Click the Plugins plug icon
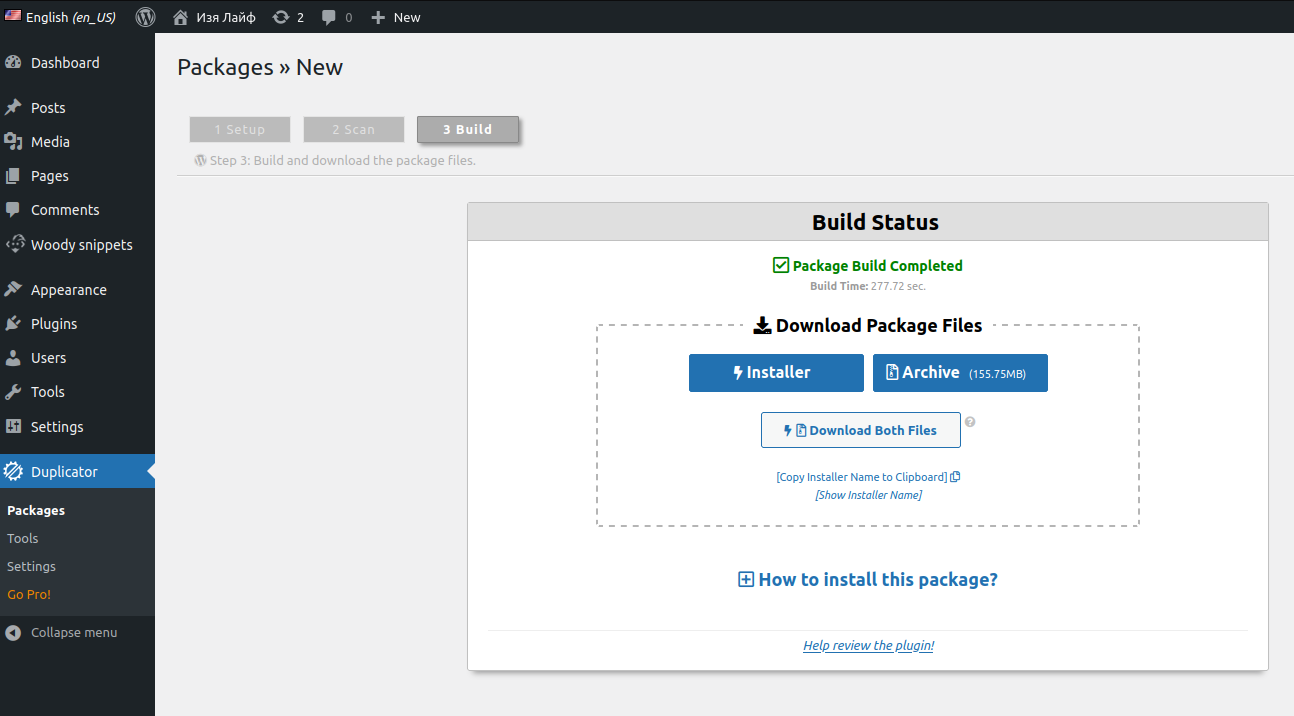Viewport: 1294px width, 716px height. pos(13,324)
